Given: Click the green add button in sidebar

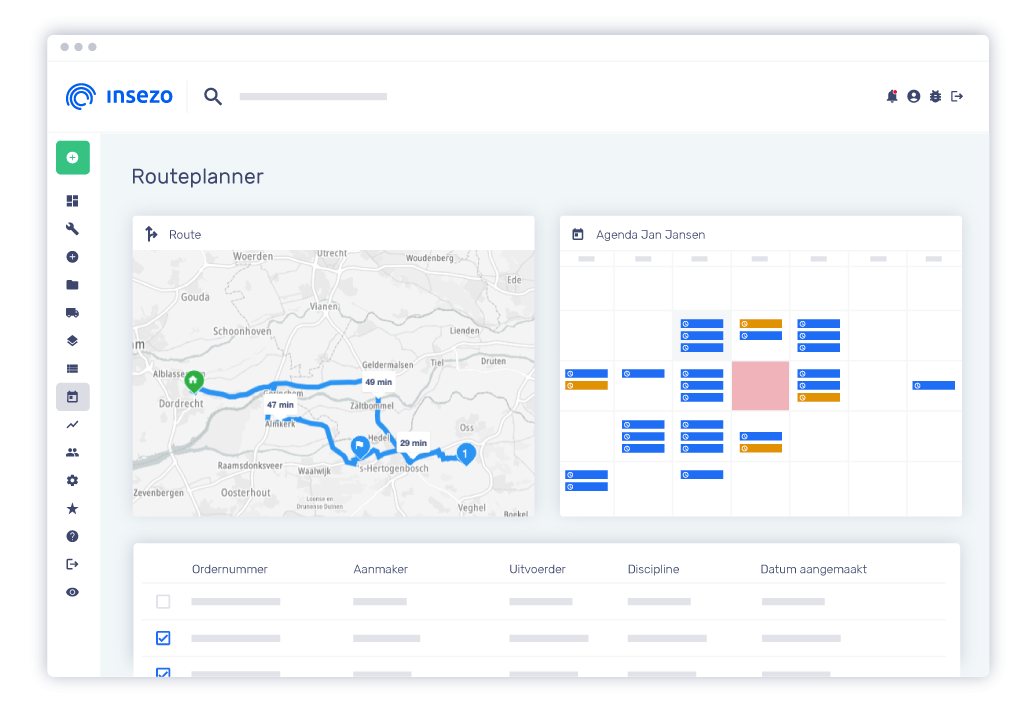Looking at the screenshot, I should [72, 158].
